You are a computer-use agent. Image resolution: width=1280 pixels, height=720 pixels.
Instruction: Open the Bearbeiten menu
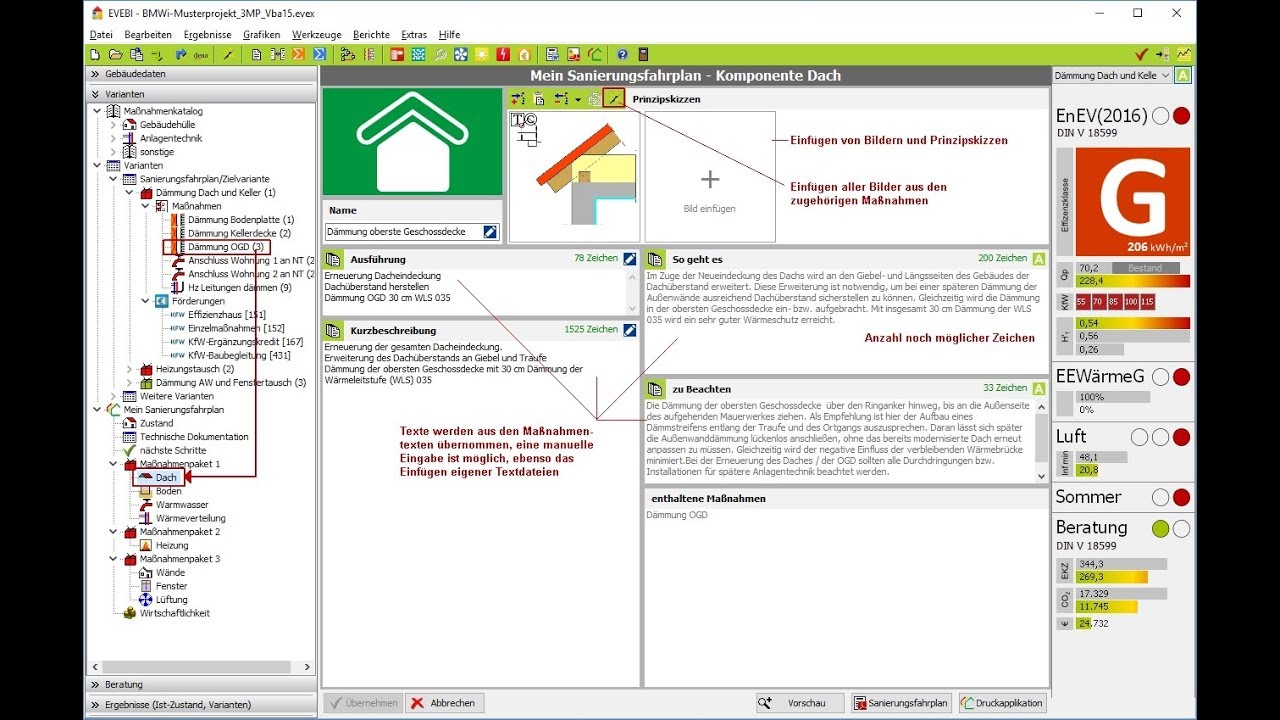click(148, 35)
